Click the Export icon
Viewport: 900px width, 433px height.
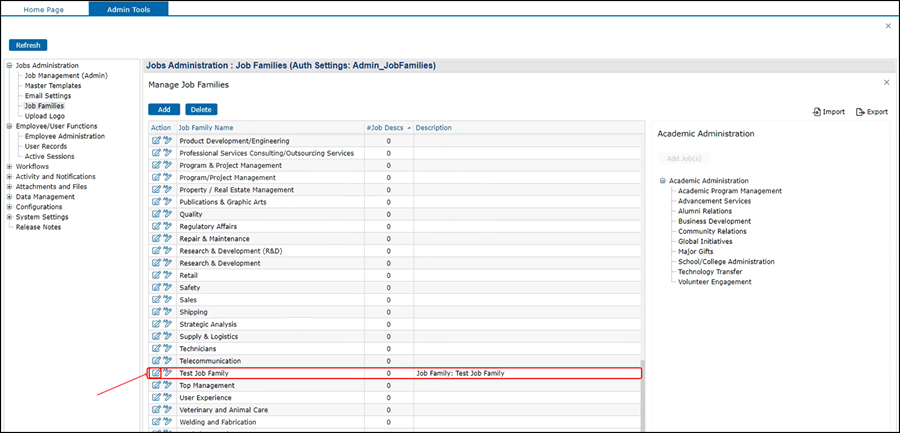click(x=860, y=112)
